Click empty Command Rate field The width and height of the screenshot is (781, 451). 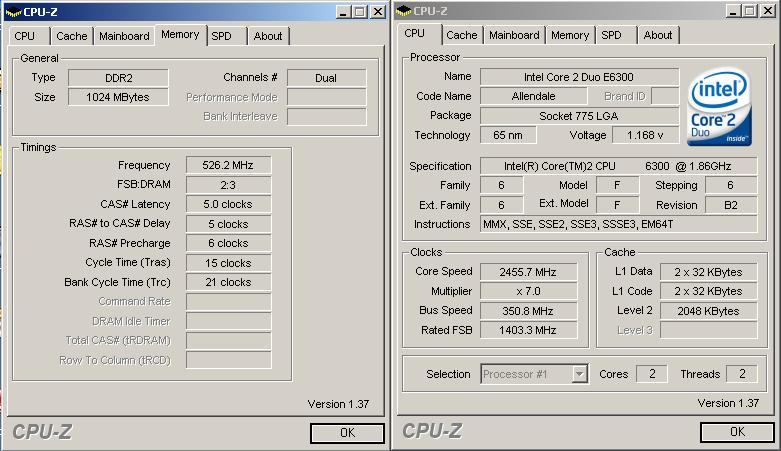pyautogui.click(x=228, y=301)
